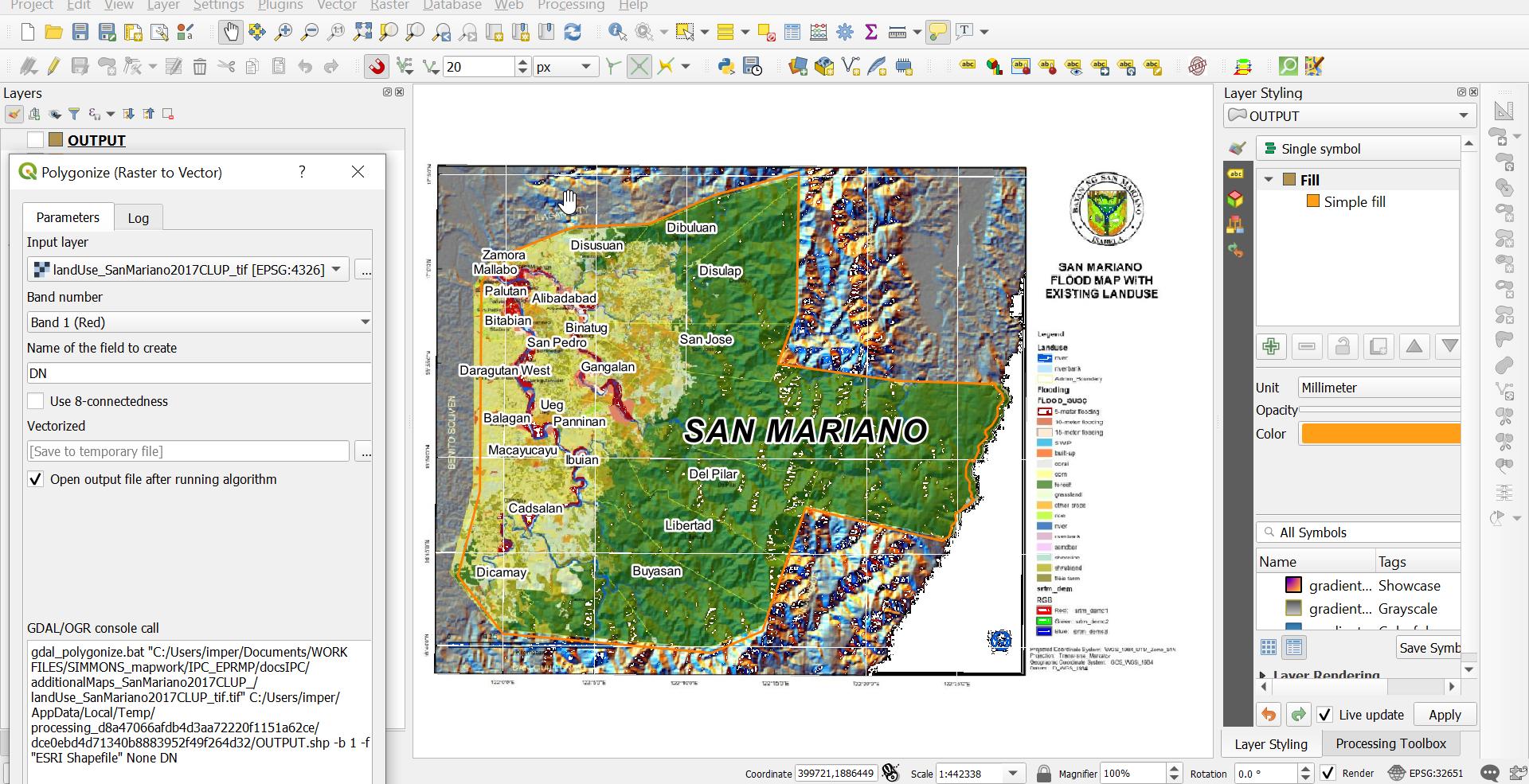1529x784 pixels.
Task: Uncheck Open output file after running algorithm
Action: tap(36, 479)
